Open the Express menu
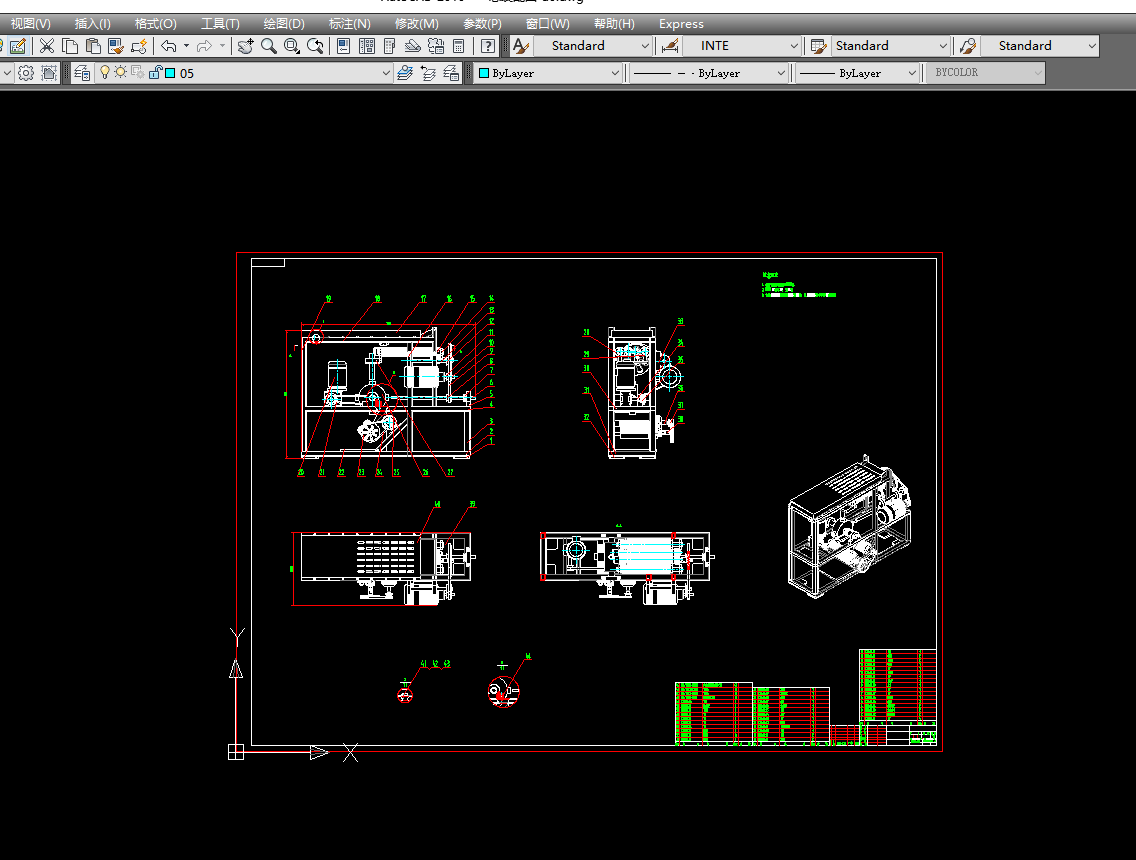The width and height of the screenshot is (1136, 860). [x=681, y=24]
